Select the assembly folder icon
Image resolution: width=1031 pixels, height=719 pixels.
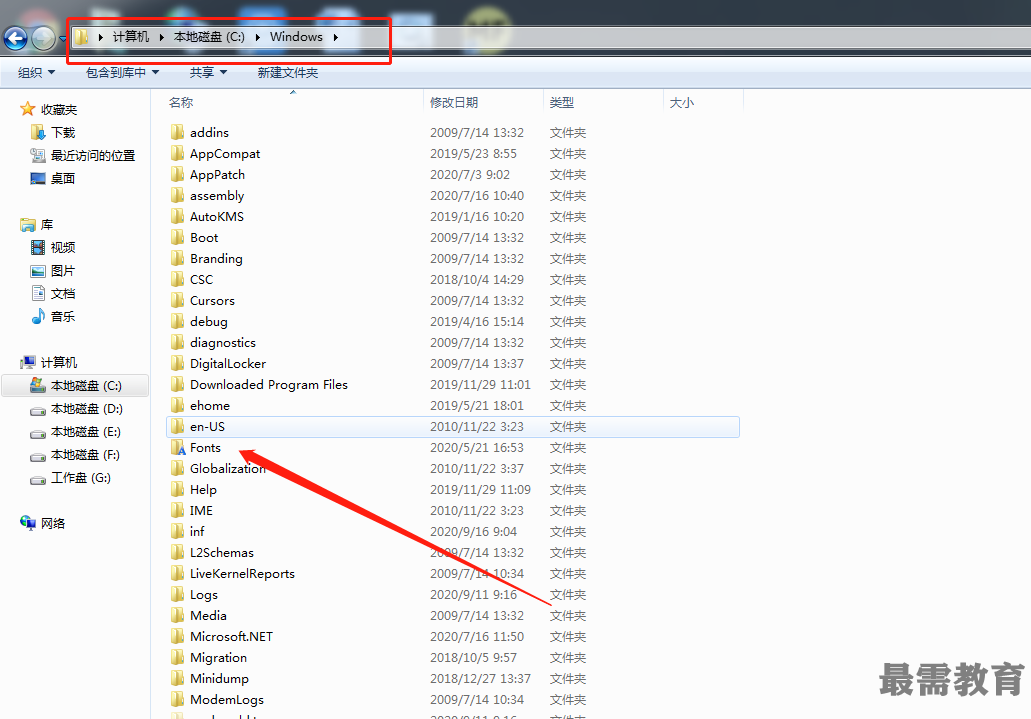point(177,195)
